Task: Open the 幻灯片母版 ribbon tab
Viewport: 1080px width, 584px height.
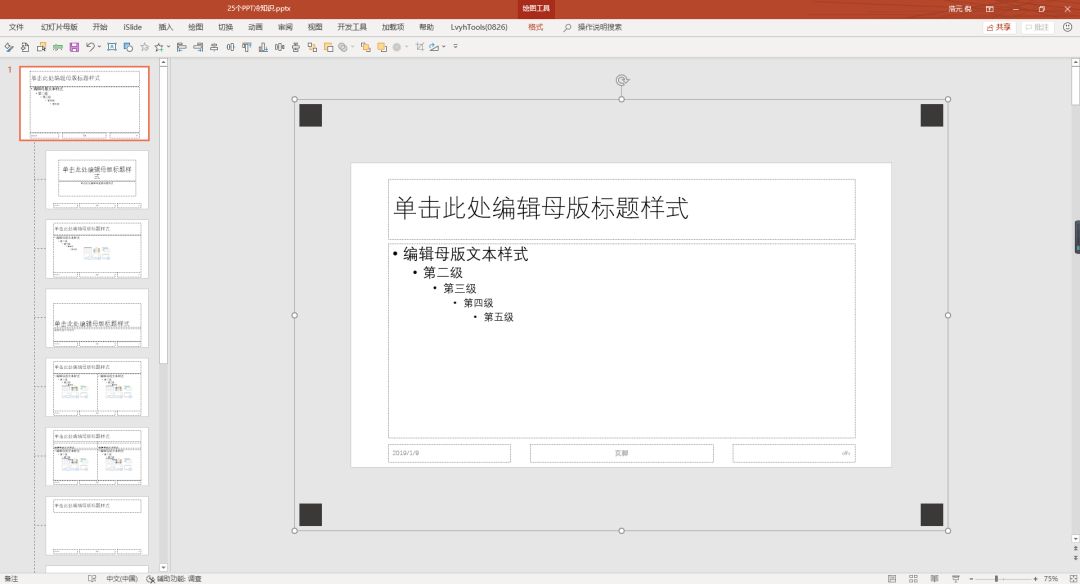Action: [59, 27]
